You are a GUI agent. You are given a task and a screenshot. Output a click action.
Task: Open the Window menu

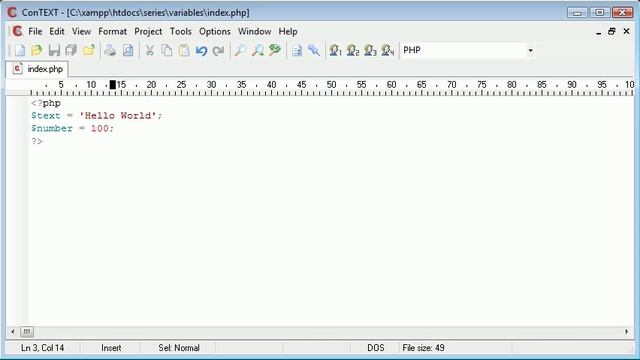(x=254, y=31)
